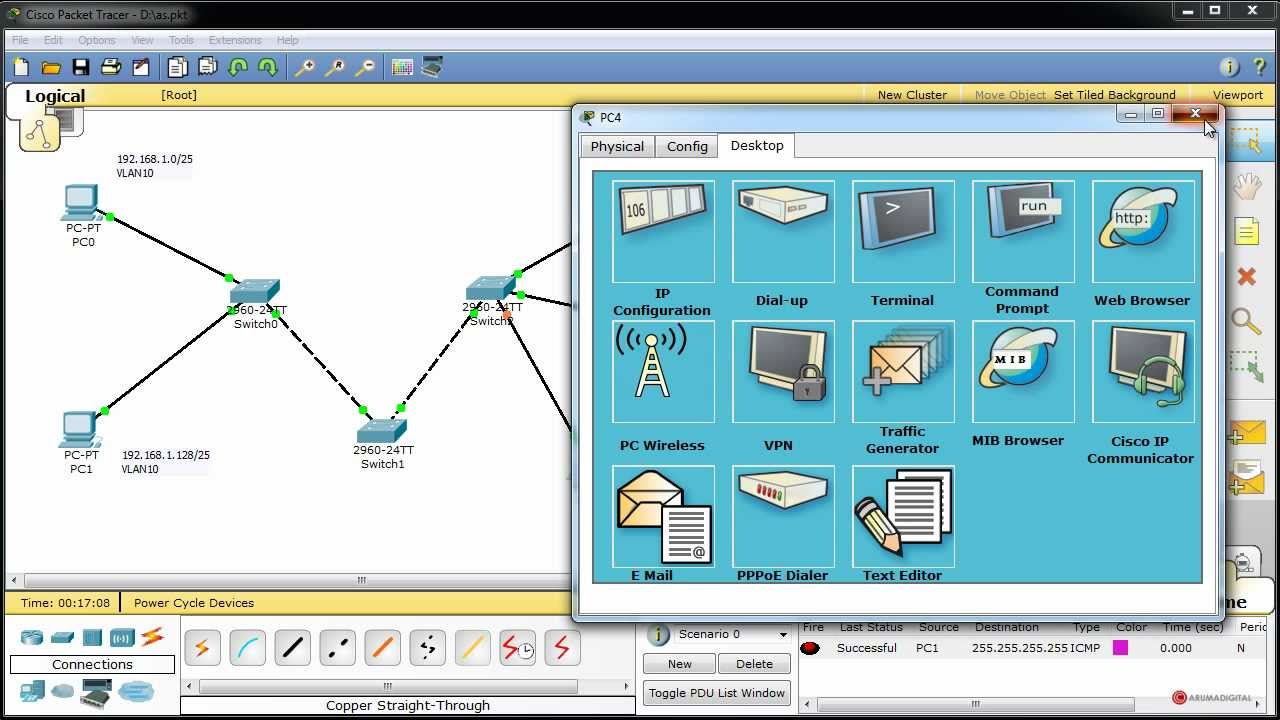Open the MIB Browser

click(1023, 372)
